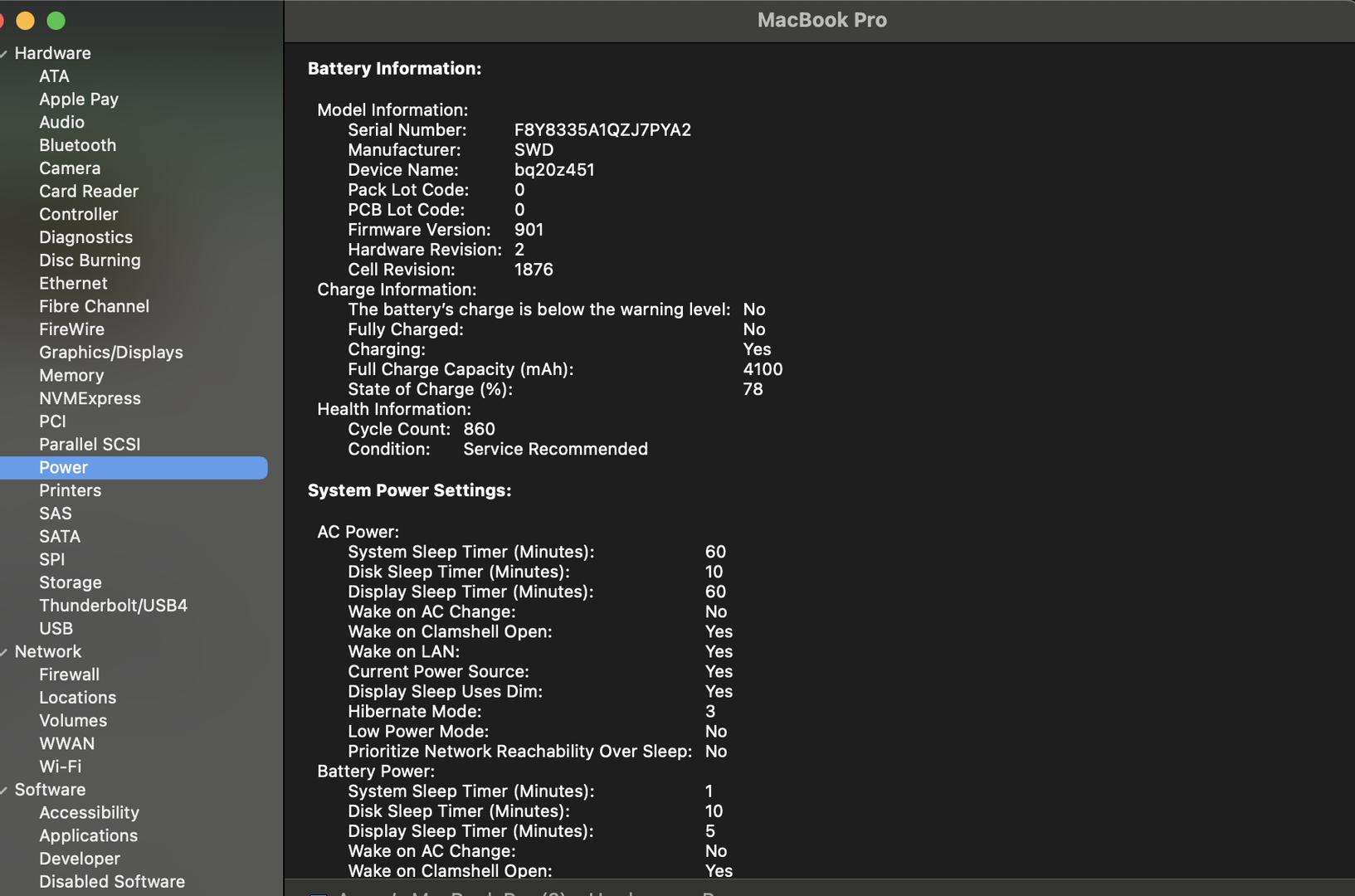View NVMExpress details
Image resolution: width=1355 pixels, height=896 pixels.
[90, 398]
